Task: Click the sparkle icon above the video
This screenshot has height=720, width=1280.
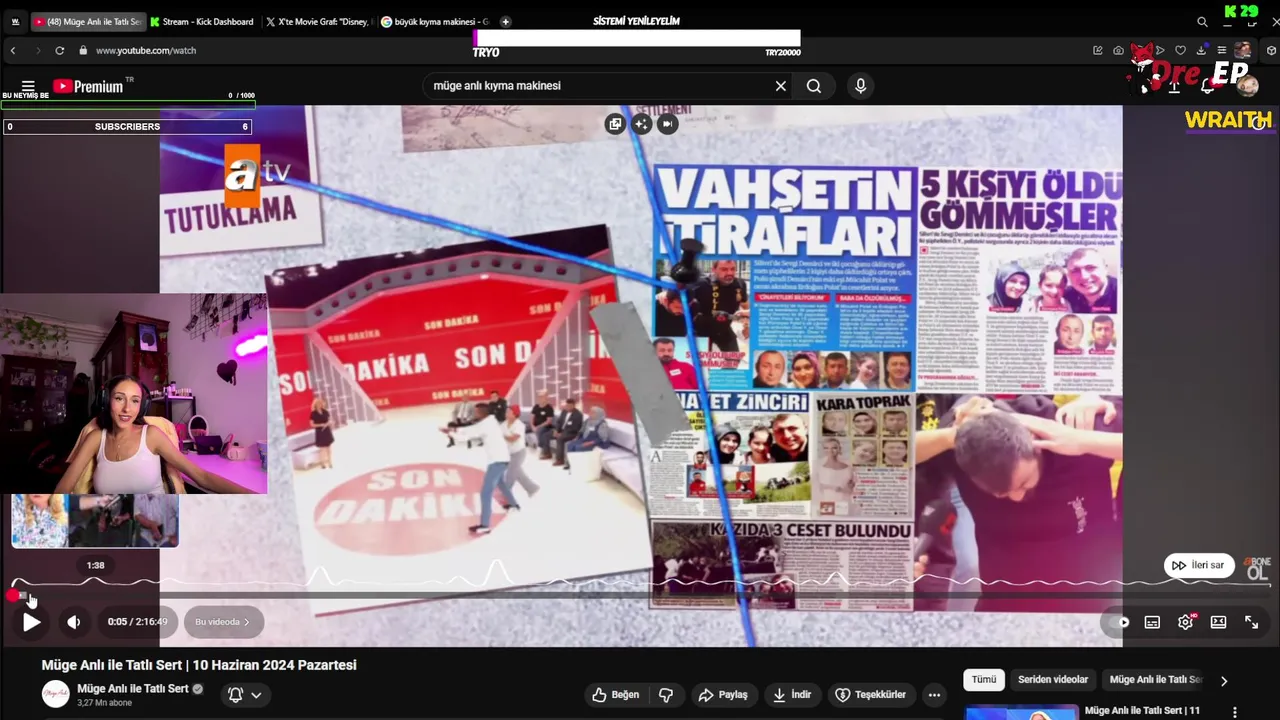Action: pyautogui.click(x=641, y=124)
